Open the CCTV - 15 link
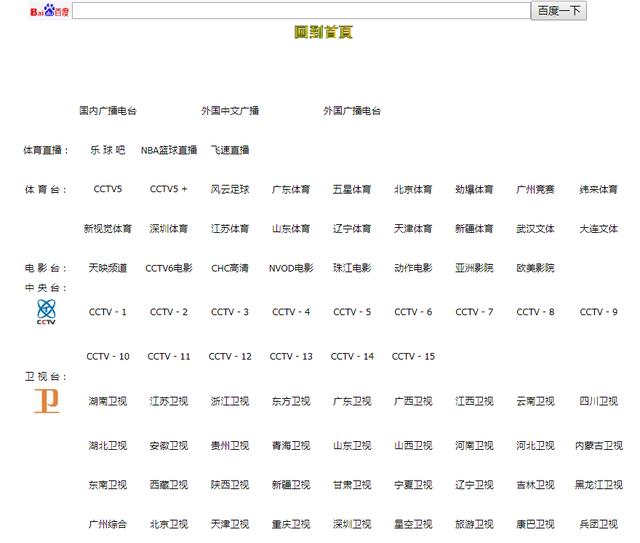640x543 pixels. tap(413, 356)
